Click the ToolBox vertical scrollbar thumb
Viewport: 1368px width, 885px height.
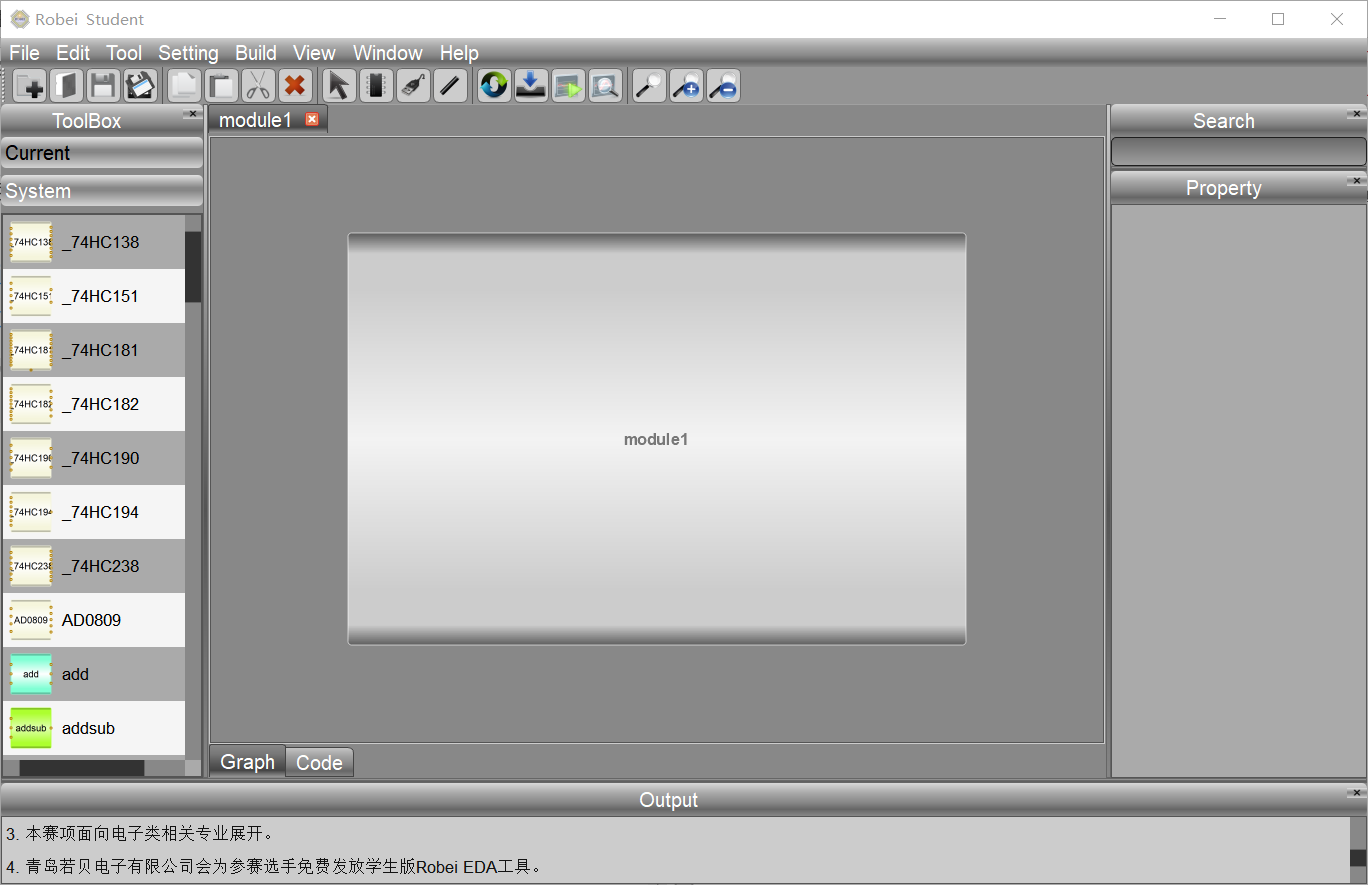point(193,267)
